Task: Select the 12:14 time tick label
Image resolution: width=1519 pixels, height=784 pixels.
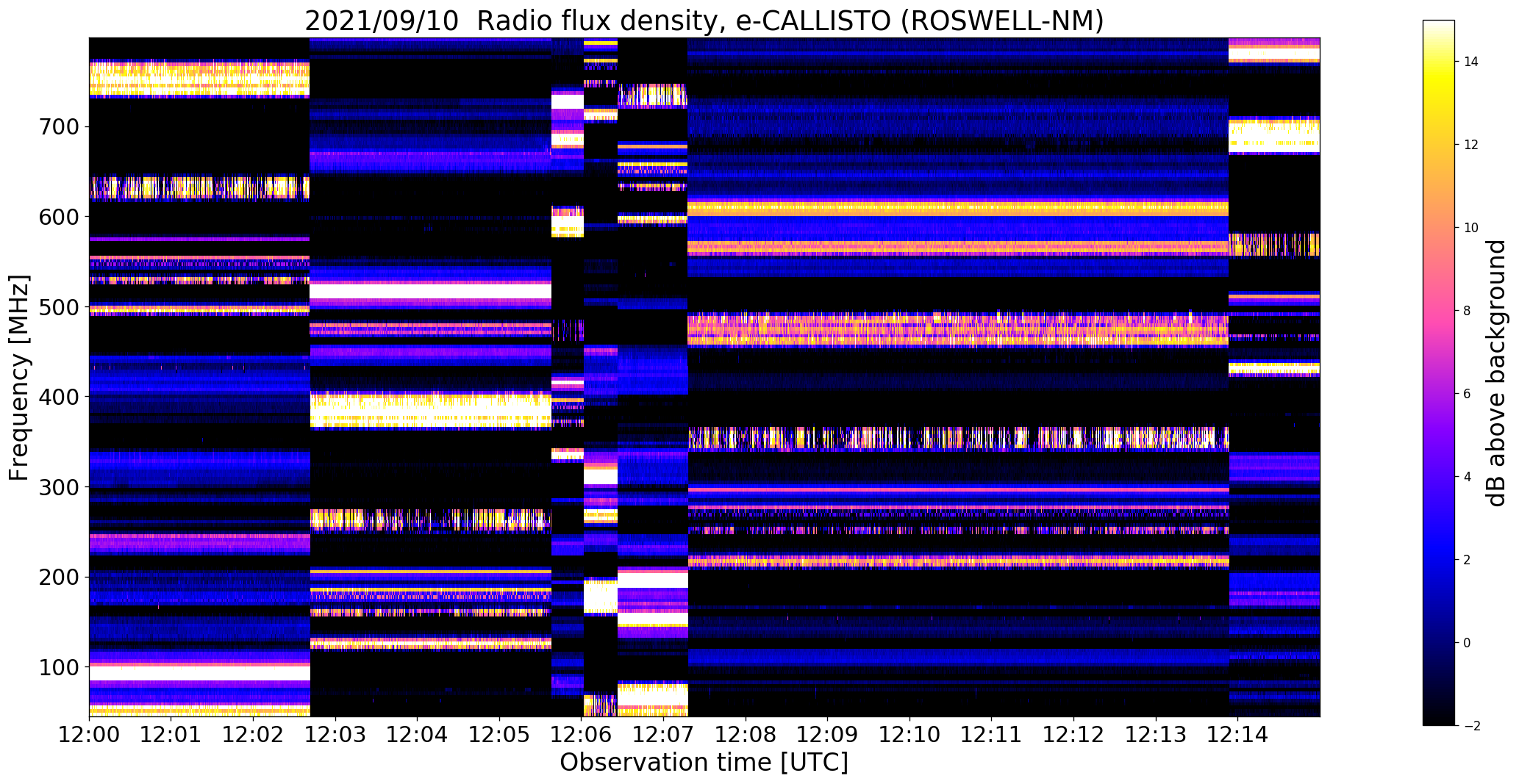Action: (x=1238, y=734)
